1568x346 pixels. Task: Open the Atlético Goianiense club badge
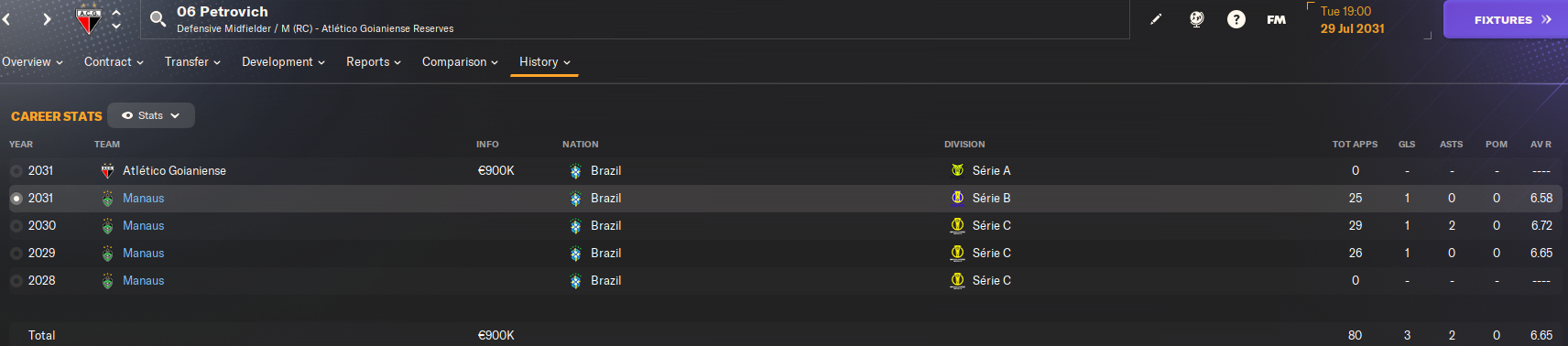point(88,18)
